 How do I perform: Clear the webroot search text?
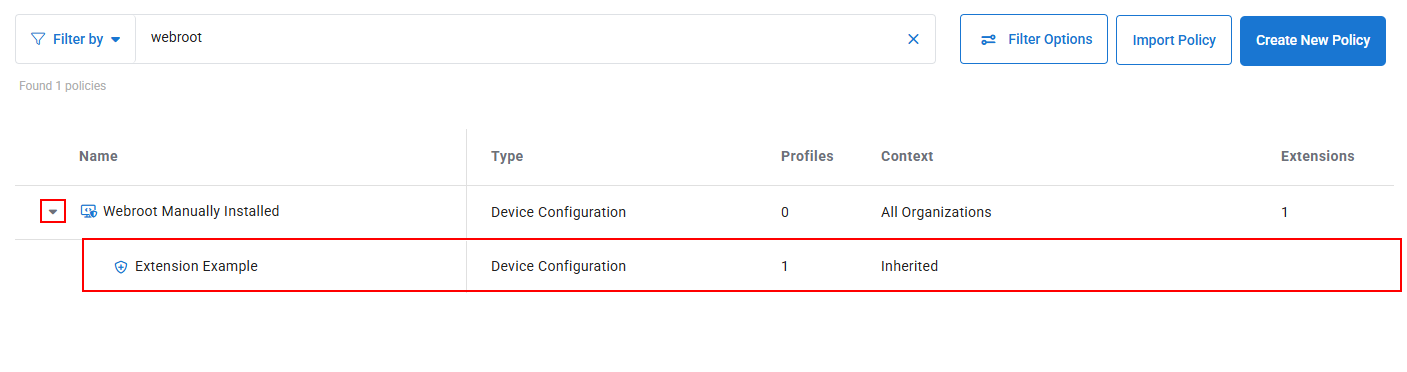(x=913, y=39)
